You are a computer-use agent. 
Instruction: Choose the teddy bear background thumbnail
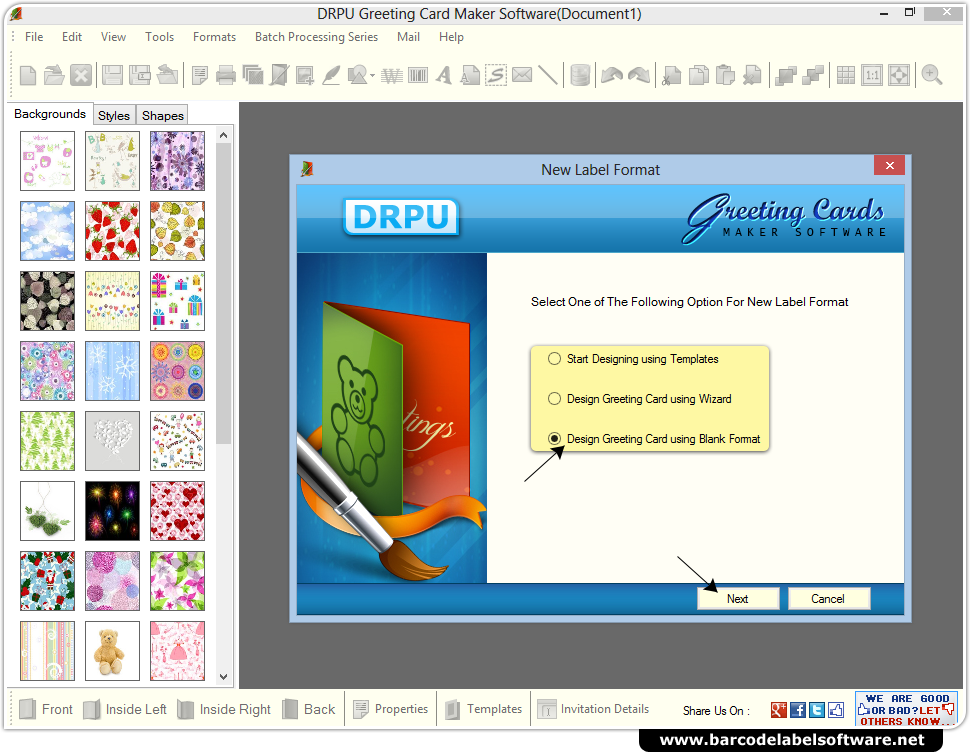coord(112,651)
